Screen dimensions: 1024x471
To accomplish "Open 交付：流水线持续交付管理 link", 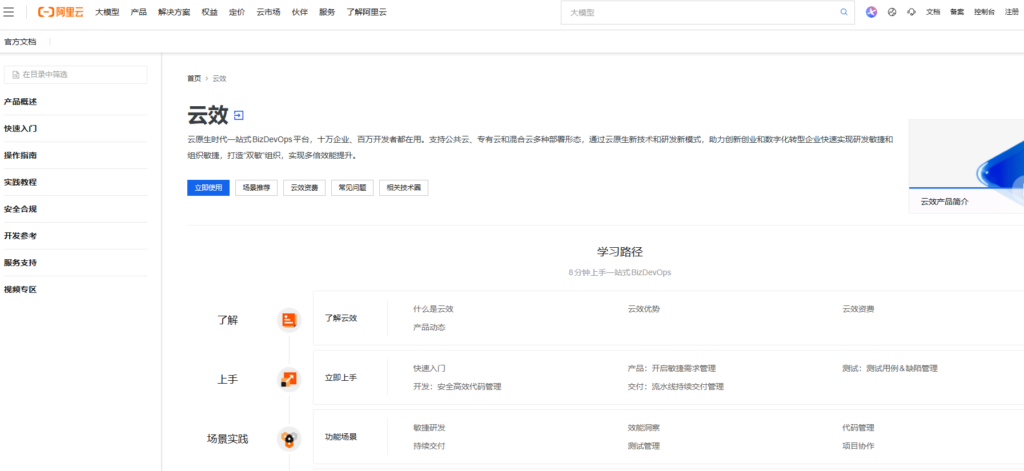I will point(676,387).
